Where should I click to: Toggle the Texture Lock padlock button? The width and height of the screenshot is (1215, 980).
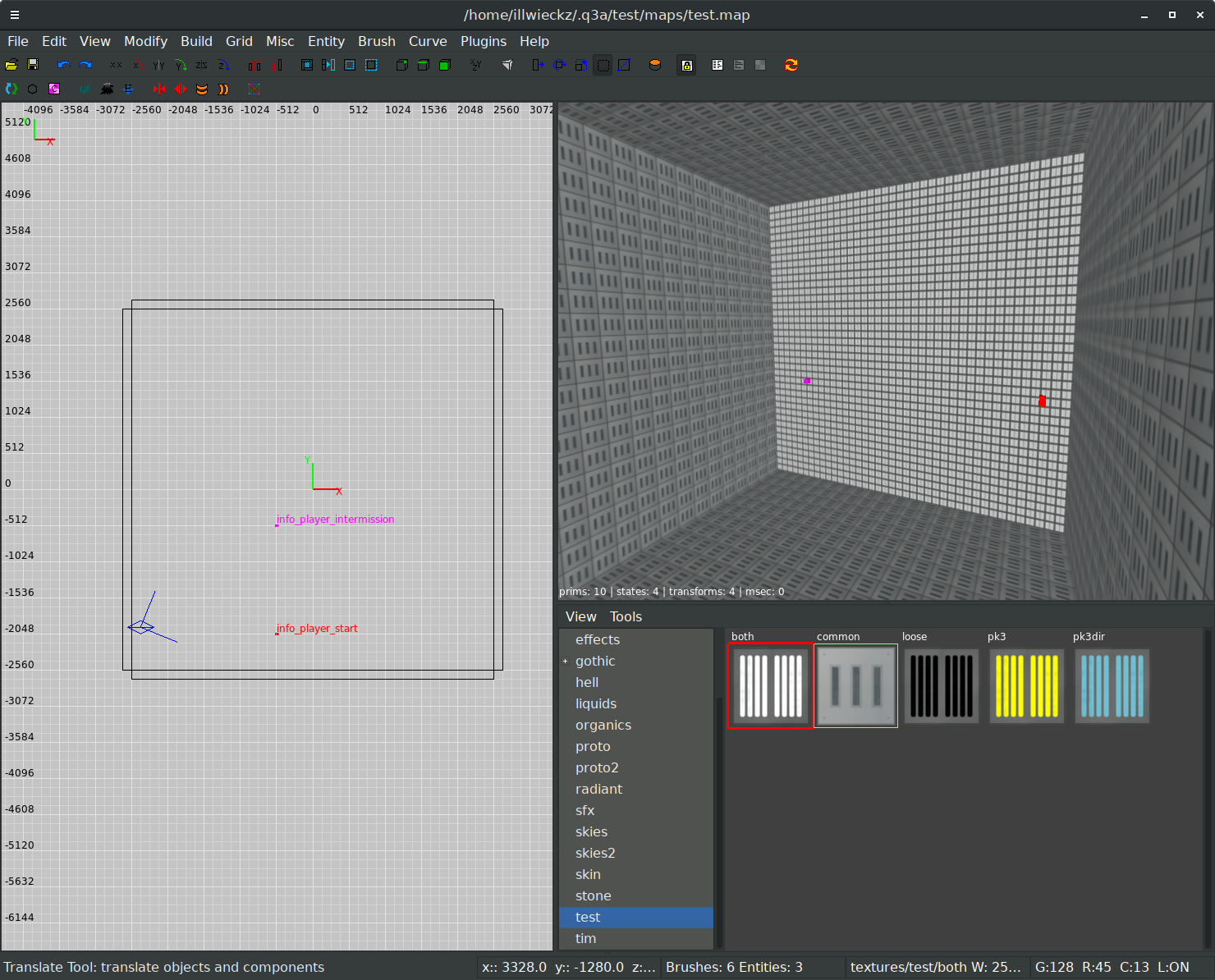[x=686, y=65]
